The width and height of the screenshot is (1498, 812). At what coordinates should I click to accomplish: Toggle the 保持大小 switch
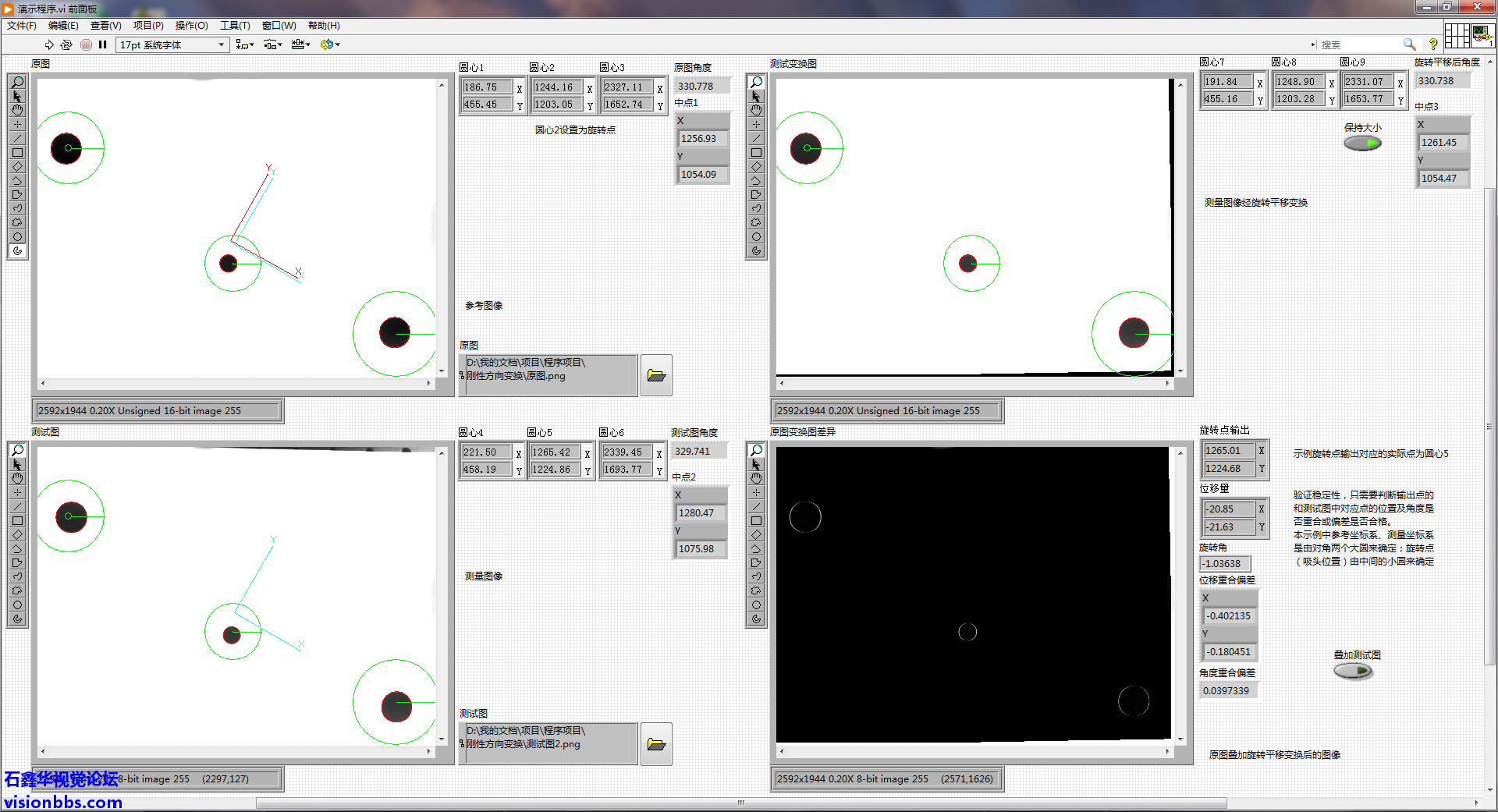point(1362,143)
